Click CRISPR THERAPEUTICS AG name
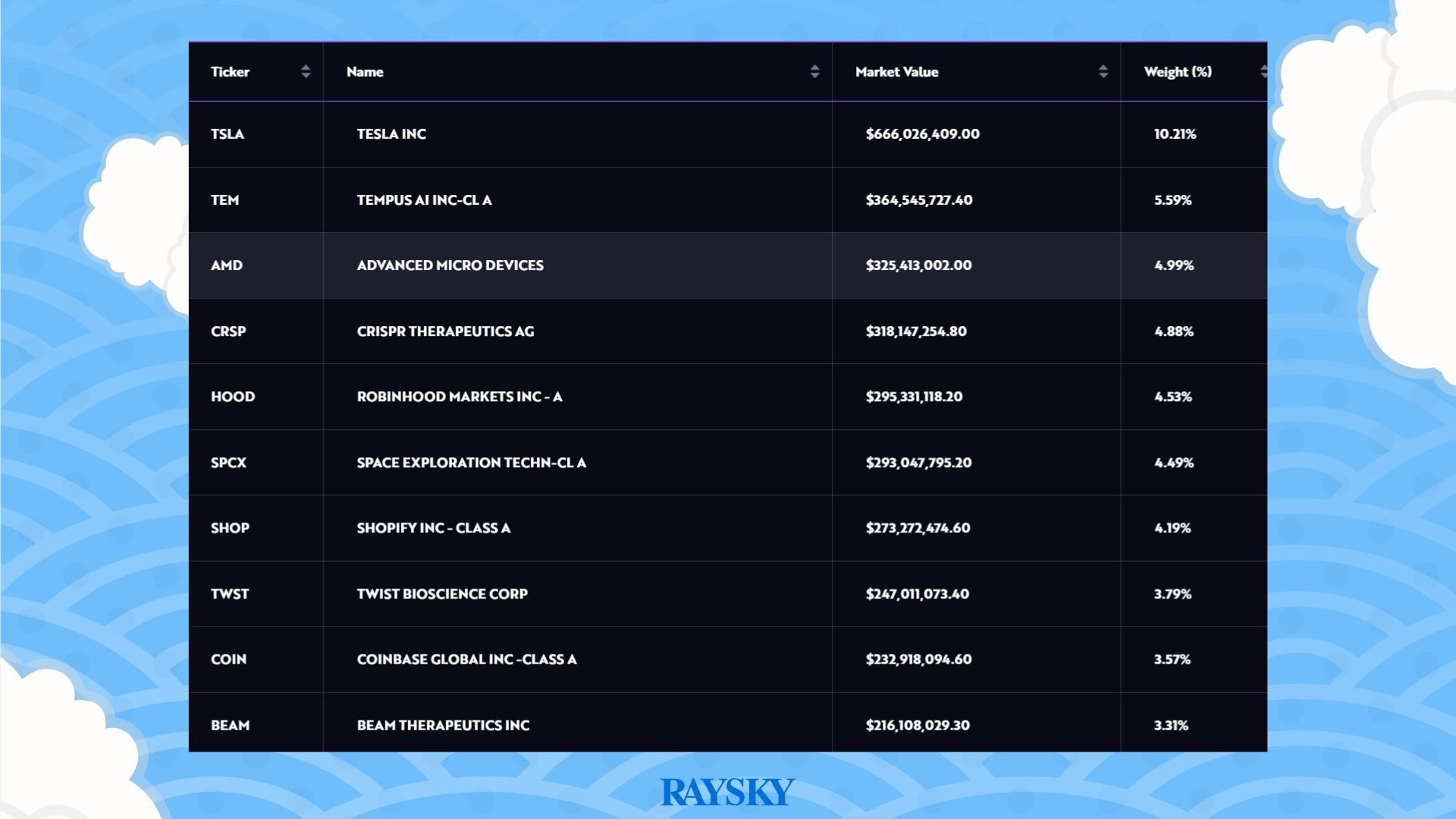Image resolution: width=1456 pixels, height=819 pixels. [446, 331]
